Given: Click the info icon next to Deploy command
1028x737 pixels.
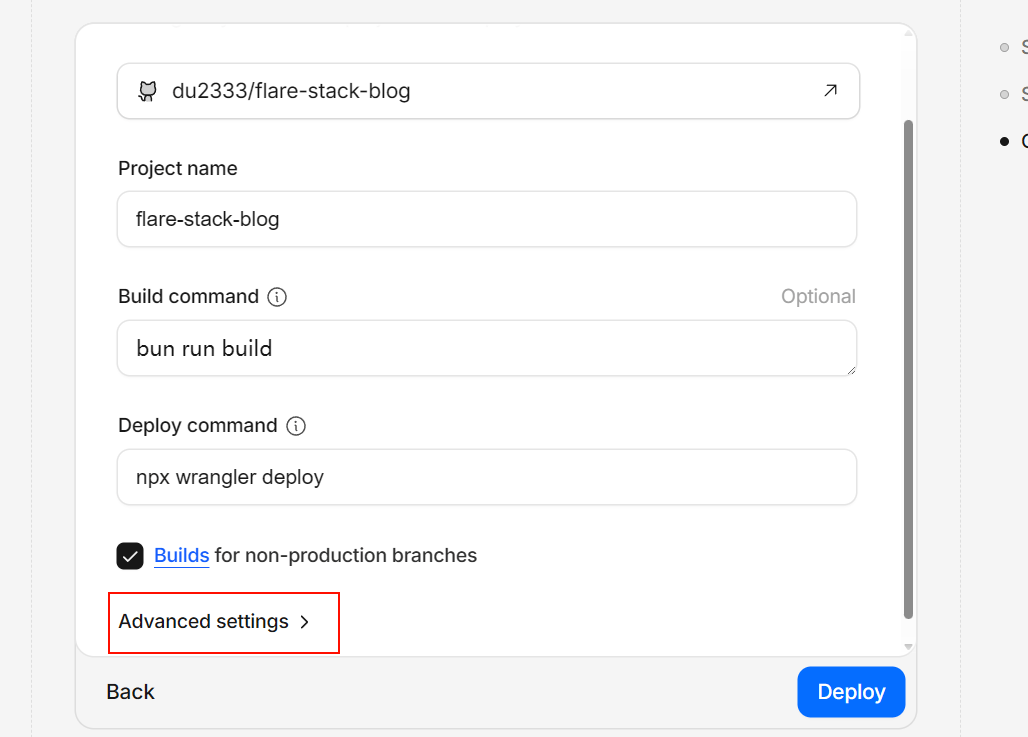Looking at the screenshot, I should click(296, 426).
